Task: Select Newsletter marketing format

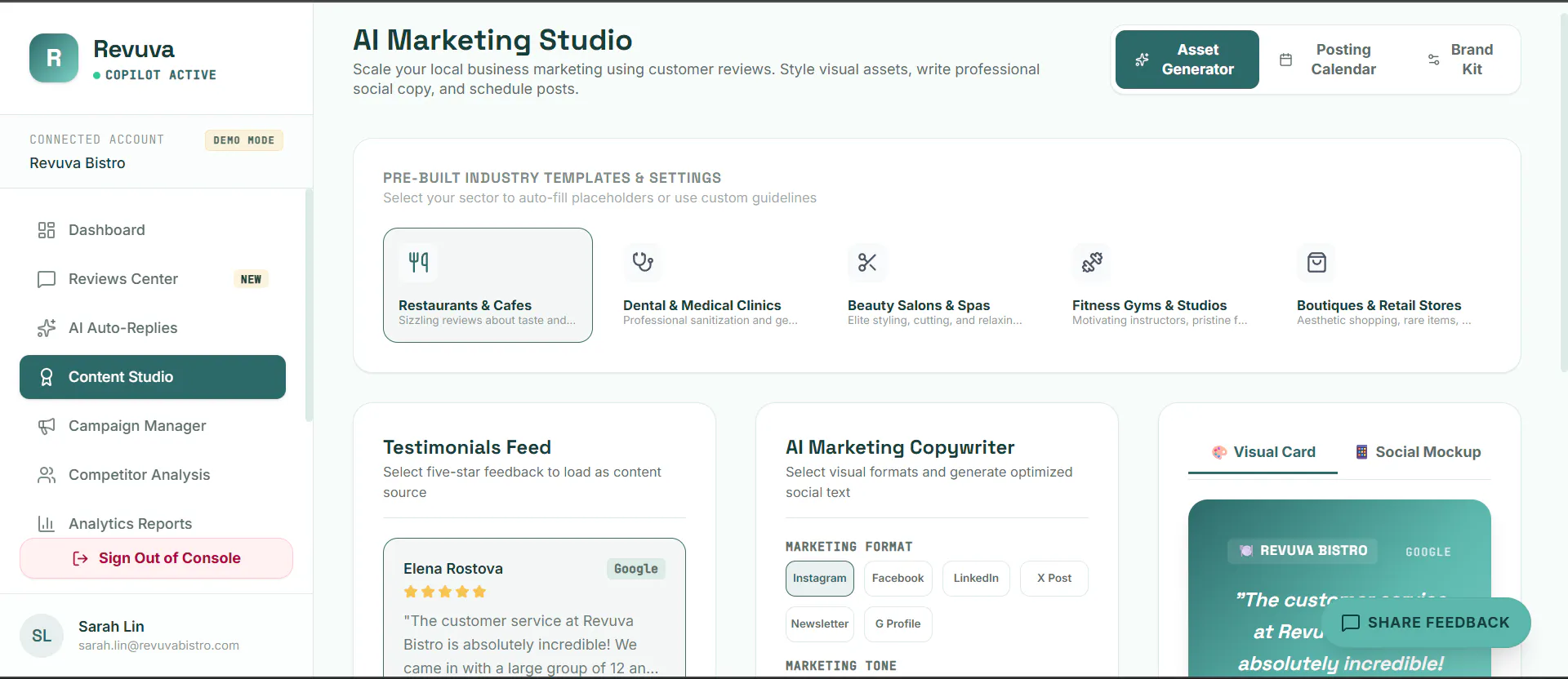Action: pyautogui.click(x=820, y=624)
